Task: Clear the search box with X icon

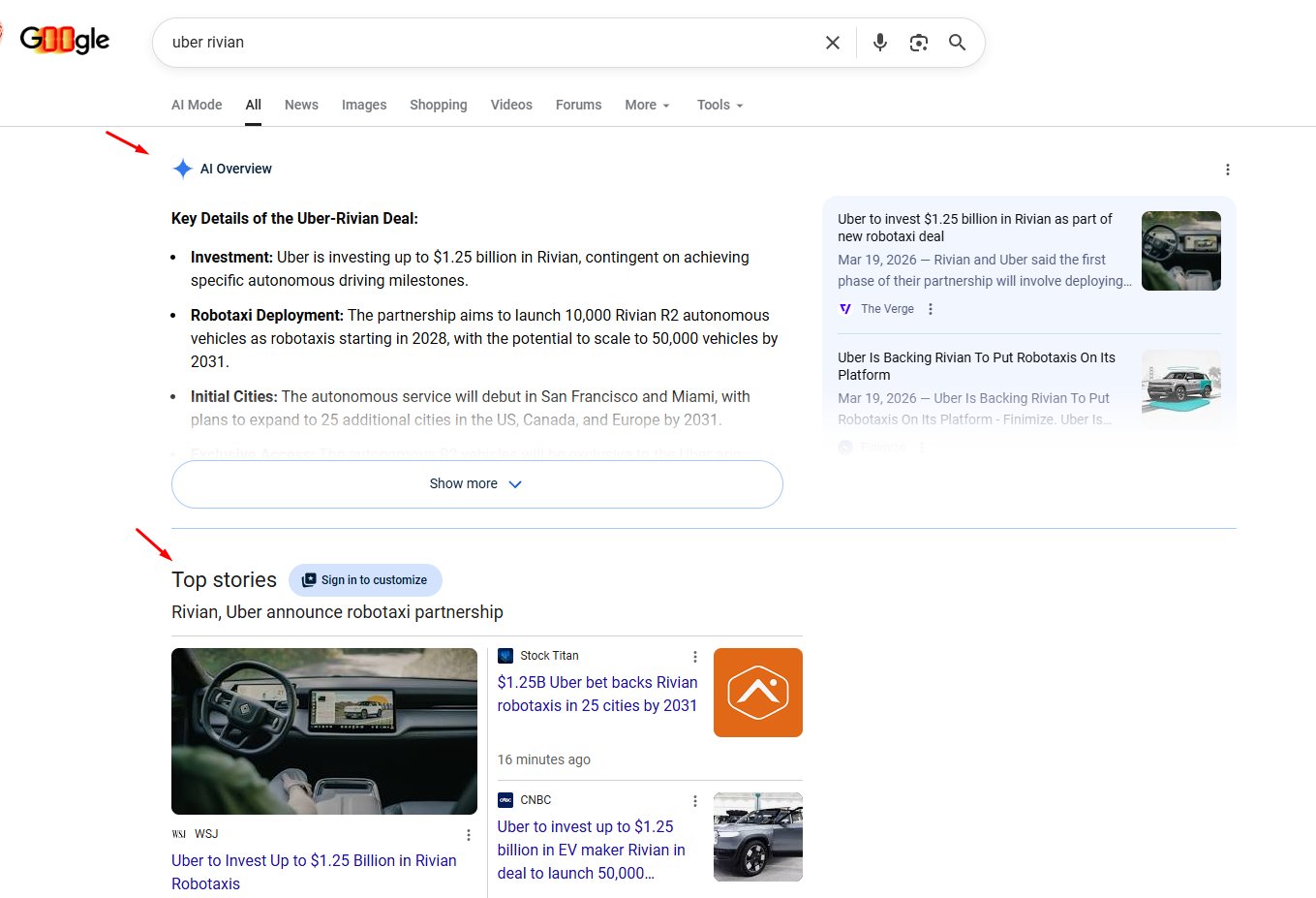Action: pyautogui.click(x=832, y=43)
